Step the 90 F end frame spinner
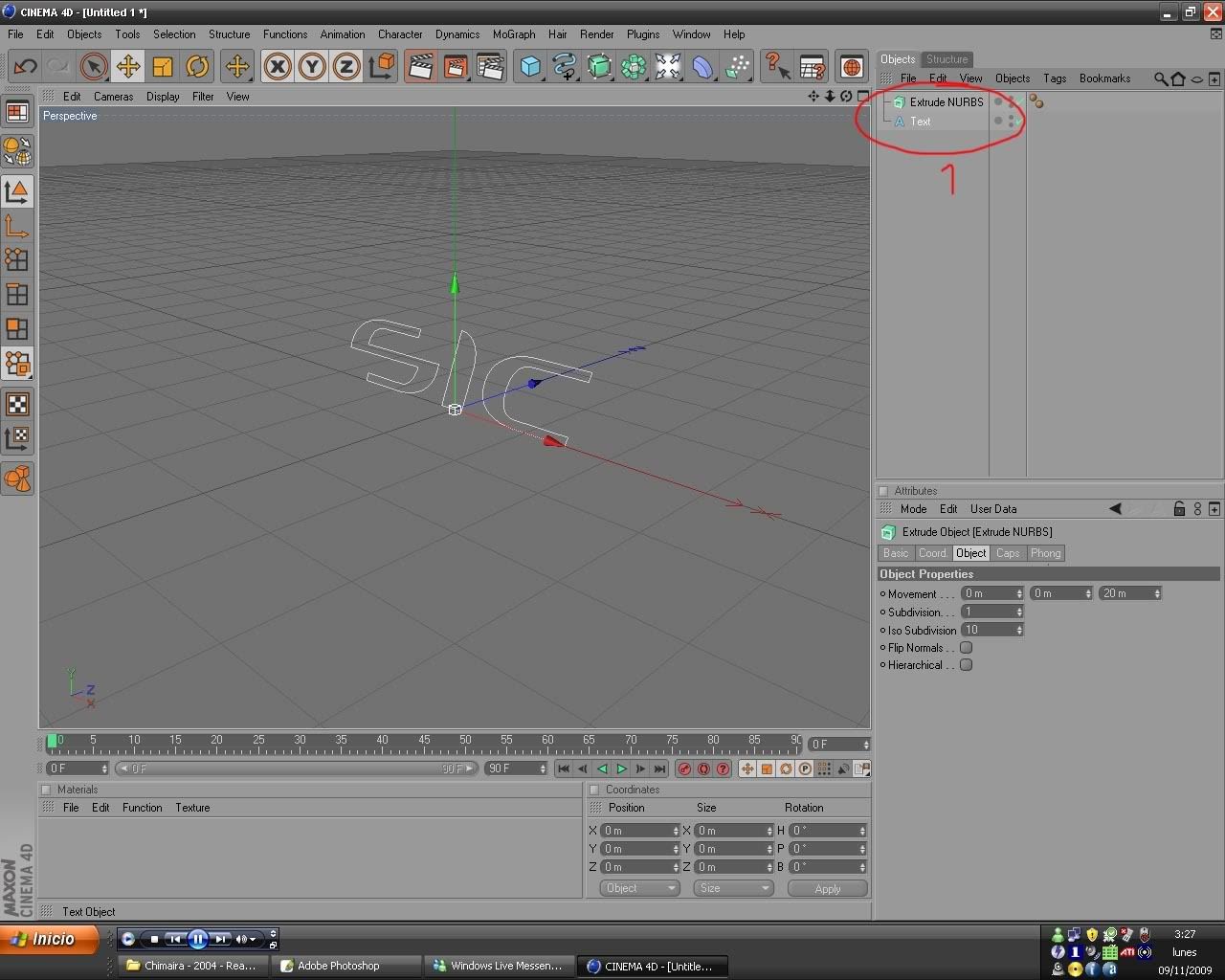 [x=543, y=768]
